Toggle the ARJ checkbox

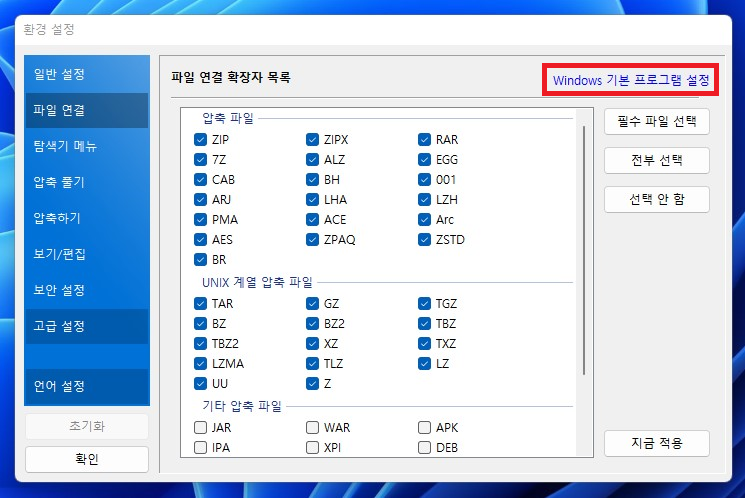[201, 200]
